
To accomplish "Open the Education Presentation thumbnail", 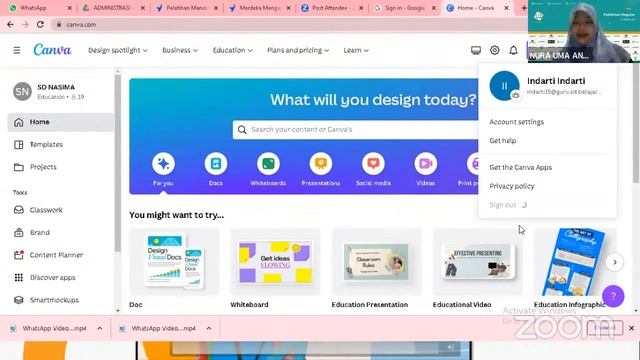I will pyautogui.click(x=376, y=262).
